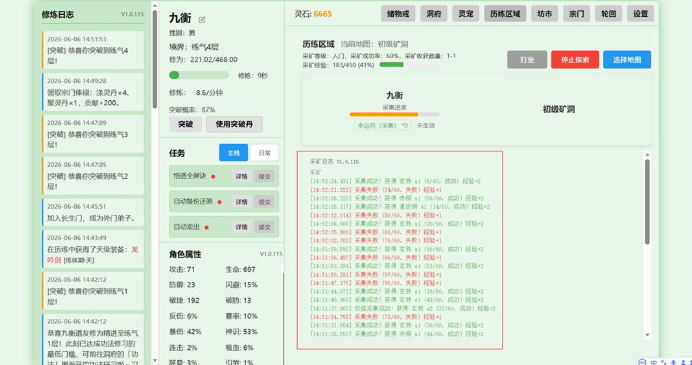
Task: Select the 历练区域 tab
Action: tap(505, 14)
